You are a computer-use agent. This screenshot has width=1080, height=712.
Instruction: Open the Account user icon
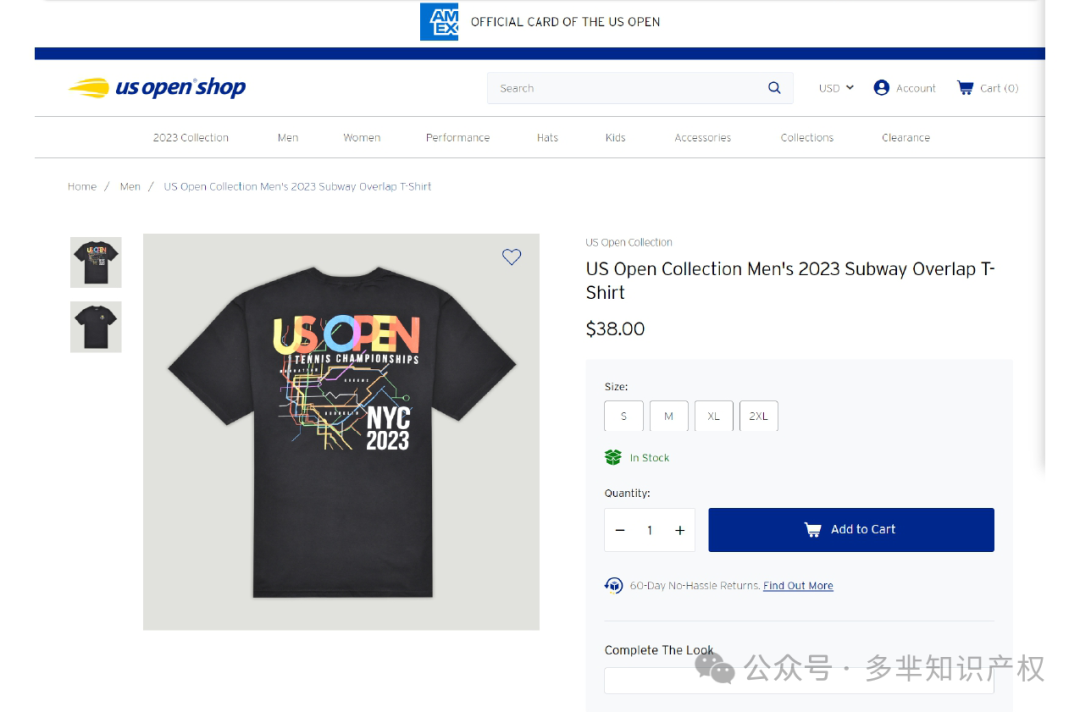[x=881, y=88]
